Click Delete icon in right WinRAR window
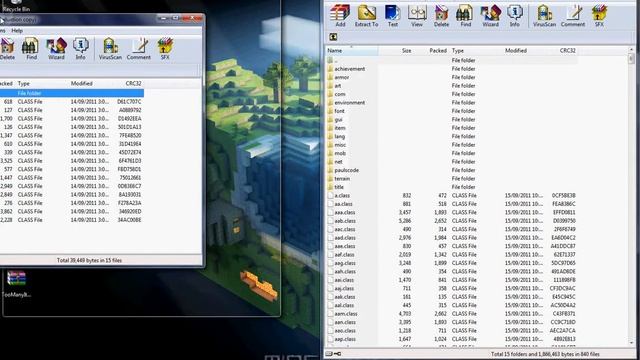Viewport: 640px width, 360px height. tap(441, 16)
